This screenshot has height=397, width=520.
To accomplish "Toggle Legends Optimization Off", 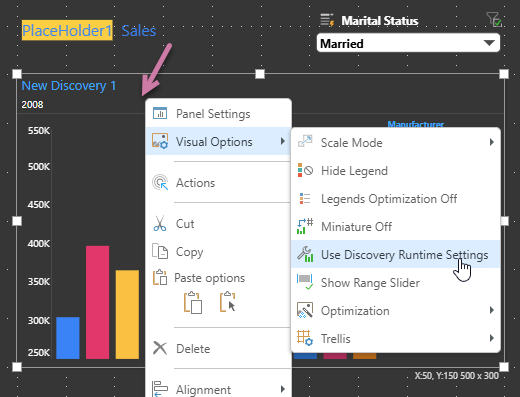I will pos(396,199).
